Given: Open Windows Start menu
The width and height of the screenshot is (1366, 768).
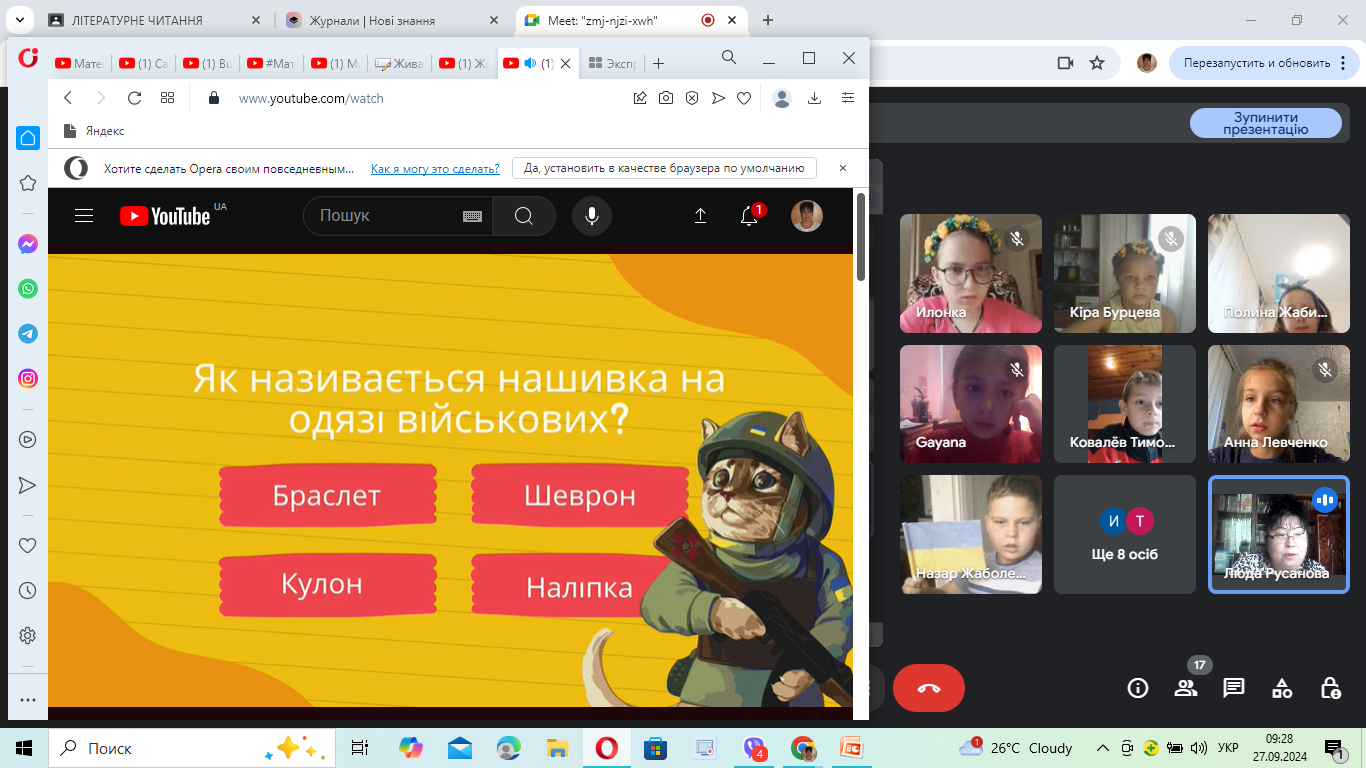Looking at the screenshot, I should [24, 748].
